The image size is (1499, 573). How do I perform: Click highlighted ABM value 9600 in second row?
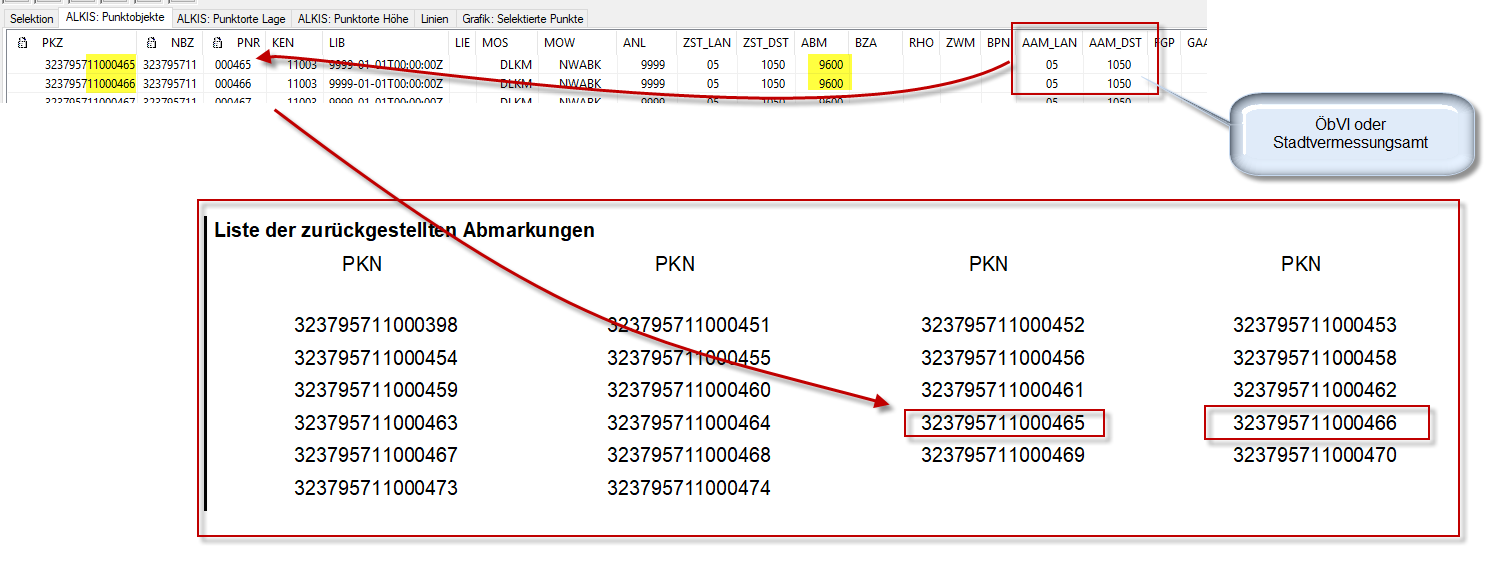coord(830,84)
